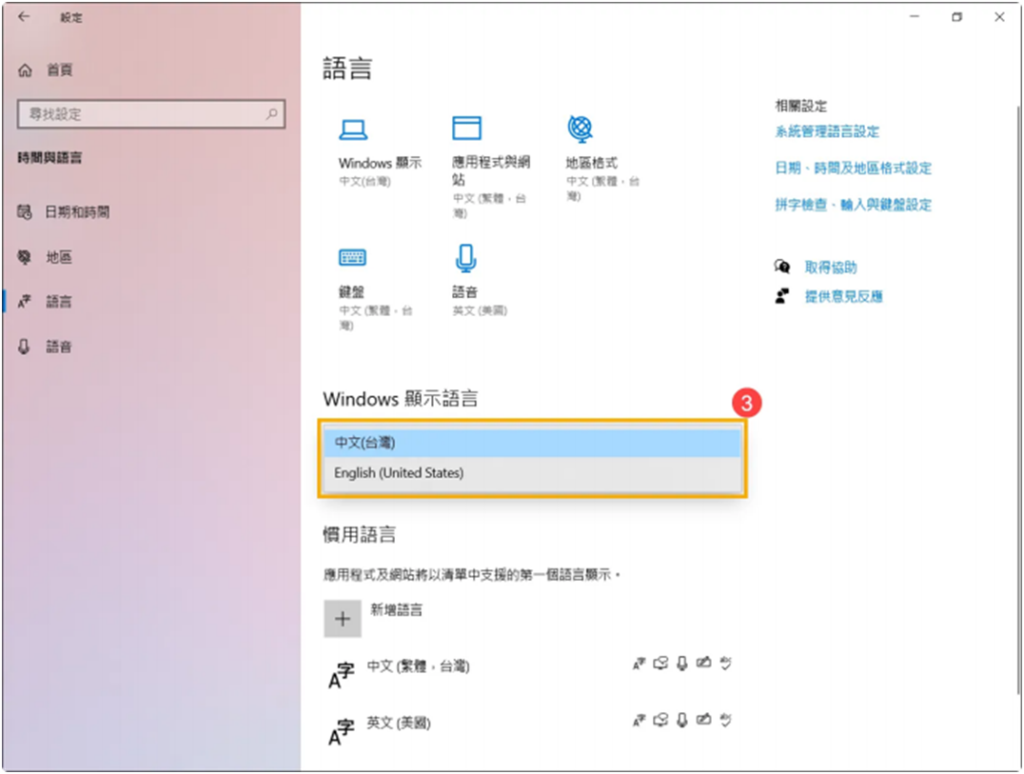Open 地區 region settings in sidebar
Screen dimensions: 1024x774
59,257
